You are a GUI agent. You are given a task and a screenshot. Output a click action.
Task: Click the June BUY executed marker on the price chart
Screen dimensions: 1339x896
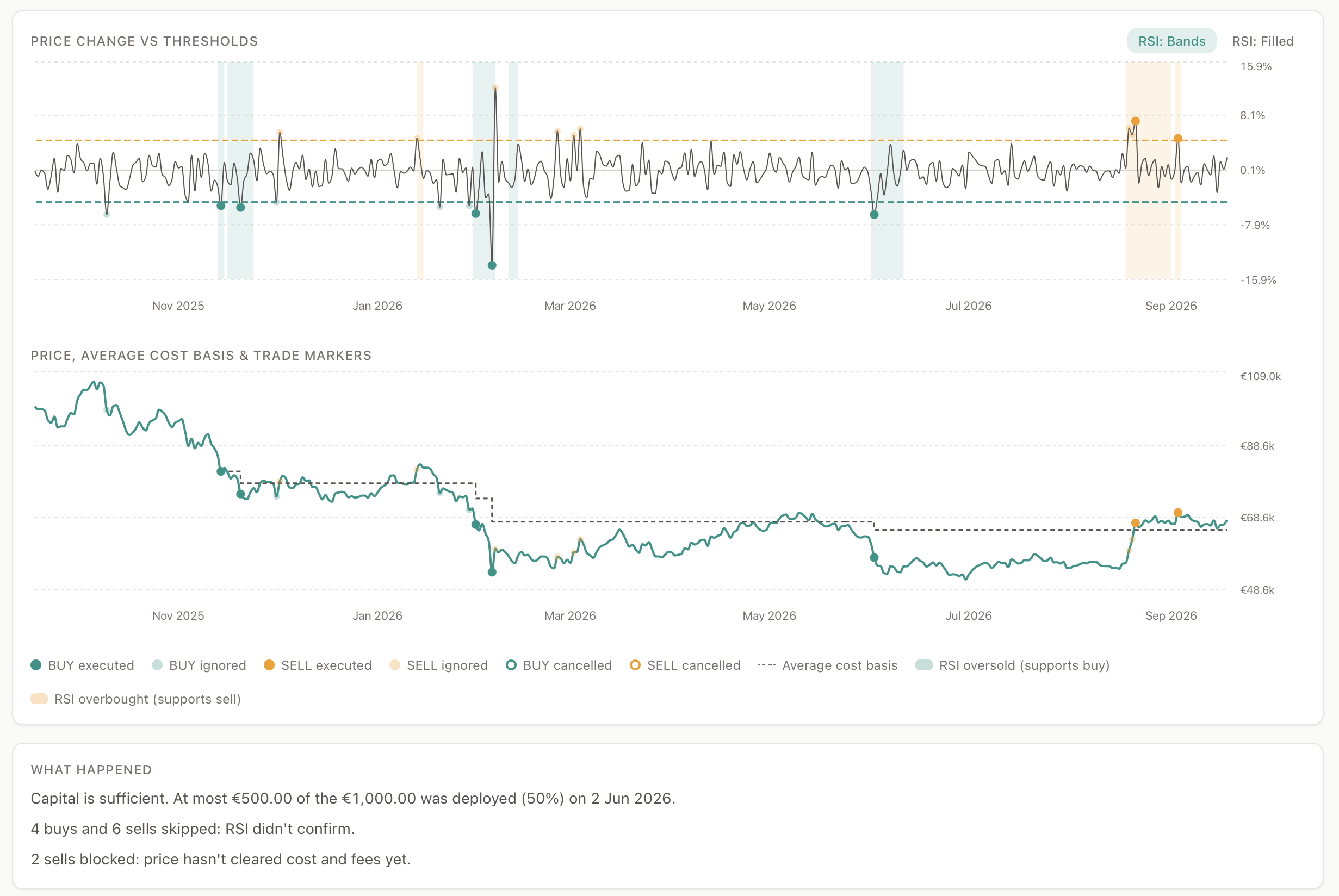(x=874, y=558)
